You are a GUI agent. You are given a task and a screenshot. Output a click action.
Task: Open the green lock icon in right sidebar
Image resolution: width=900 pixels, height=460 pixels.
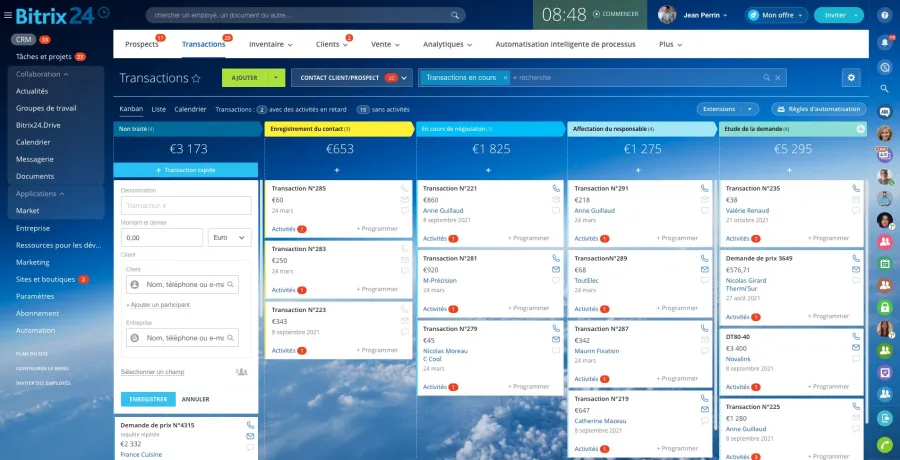pos(885,307)
